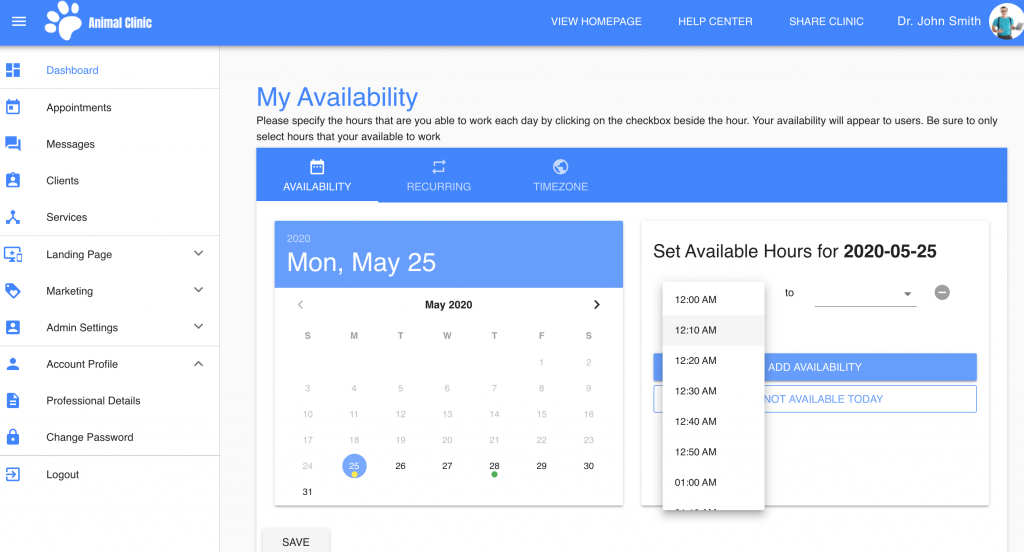1024x552 pixels.
Task: Click the Appointments calendar icon in sidebar
Action: click(x=13, y=107)
